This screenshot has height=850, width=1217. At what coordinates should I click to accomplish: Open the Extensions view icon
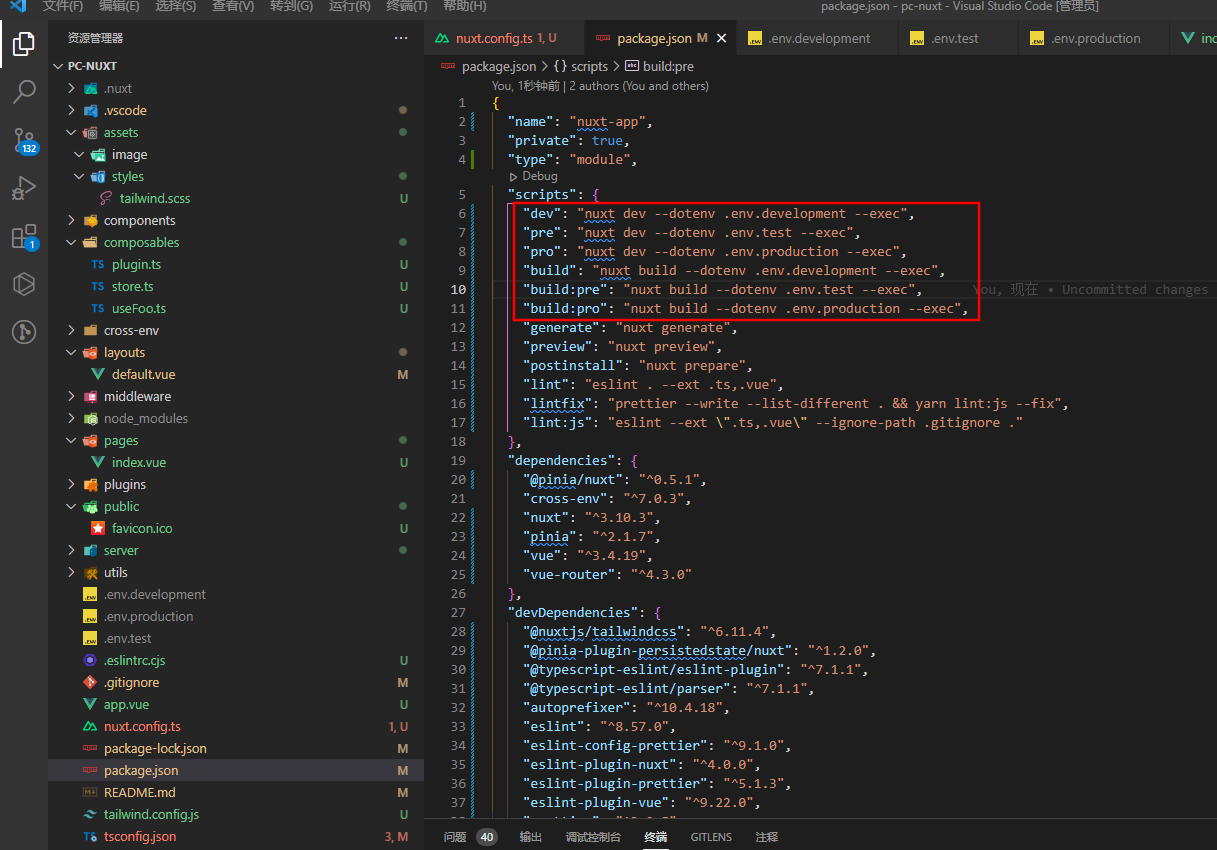[x=23, y=237]
